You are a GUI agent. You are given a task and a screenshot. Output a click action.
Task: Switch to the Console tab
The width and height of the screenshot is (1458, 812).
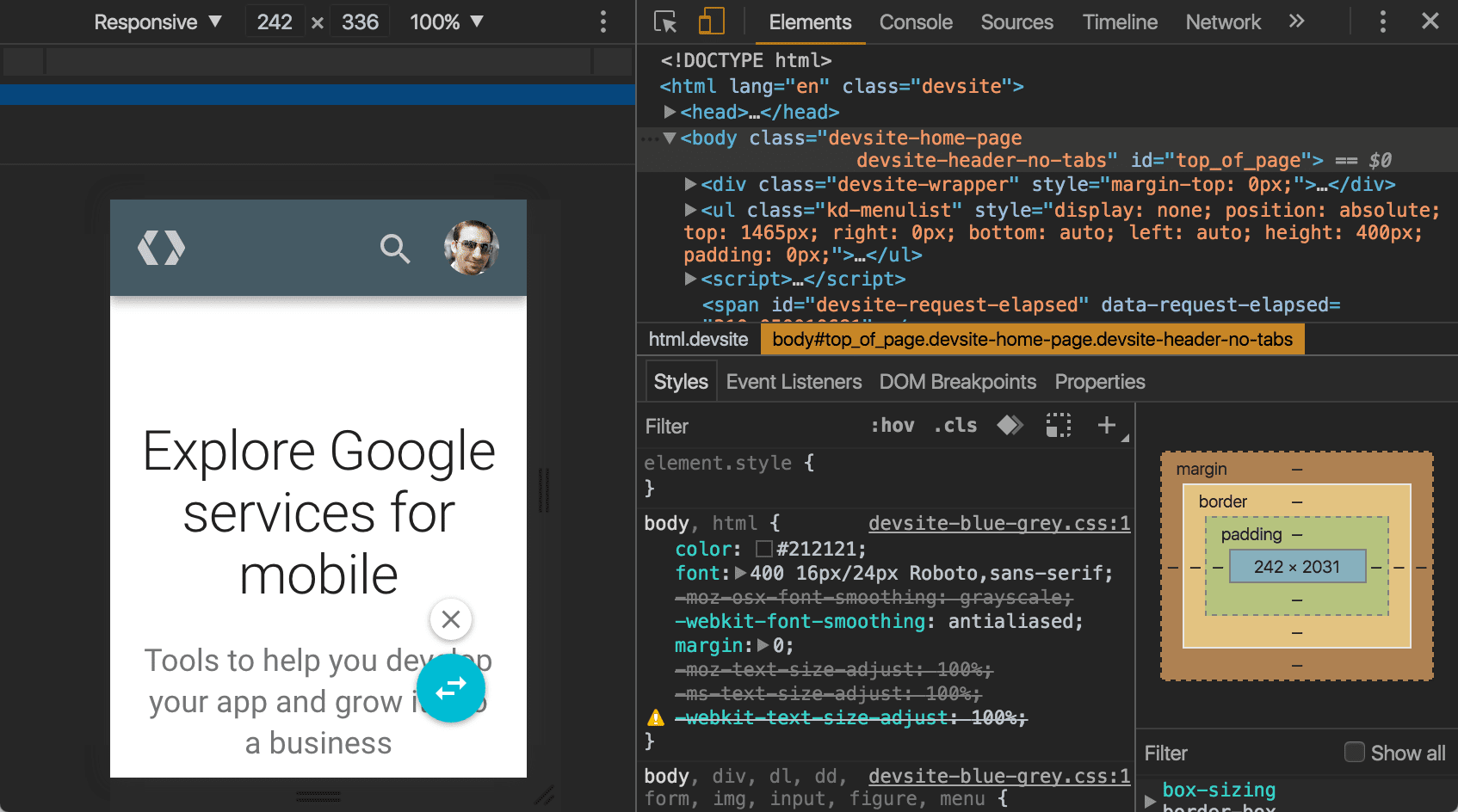click(915, 22)
